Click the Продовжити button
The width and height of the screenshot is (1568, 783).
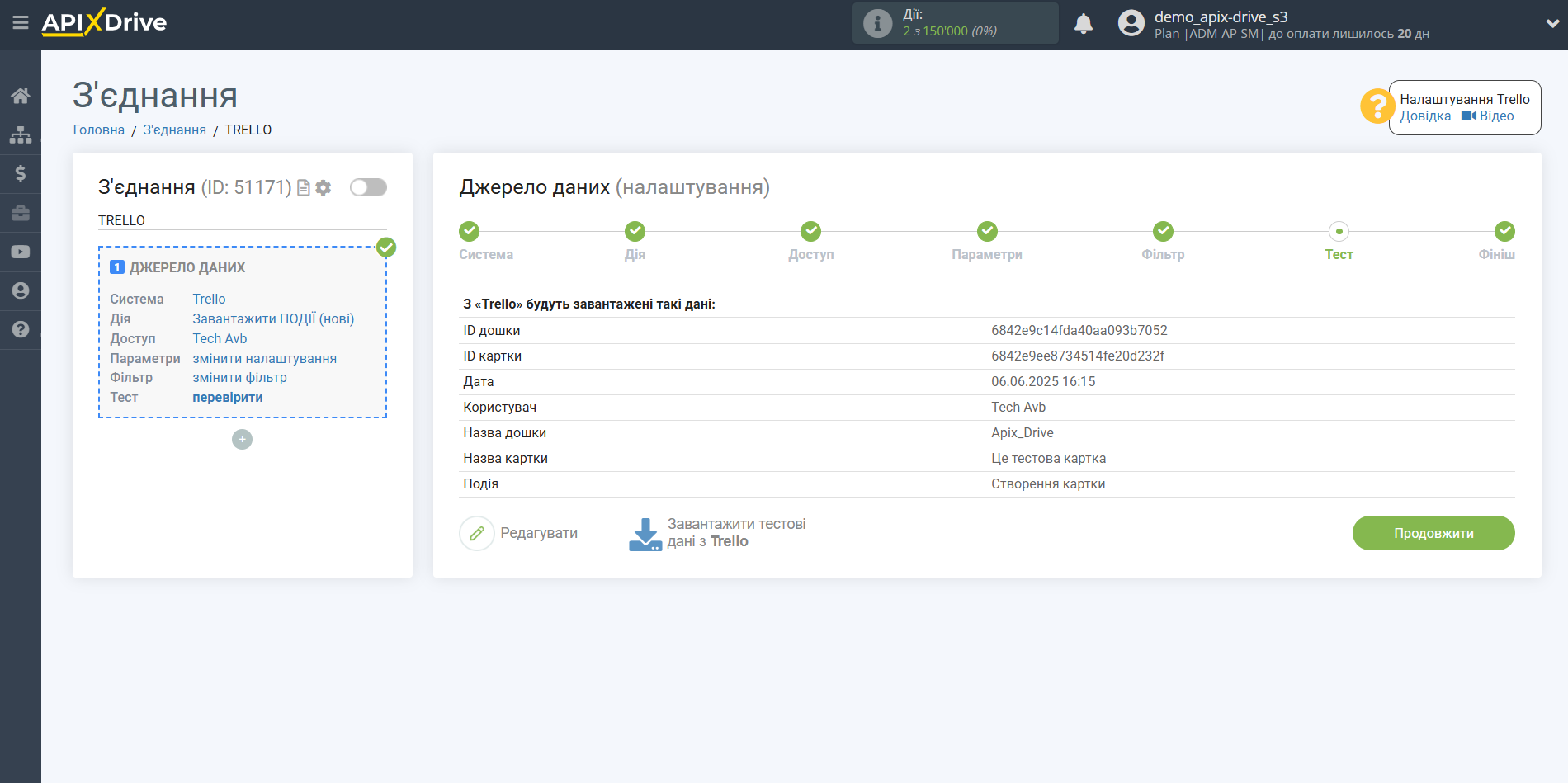pyautogui.click(x=1433, y=533)
